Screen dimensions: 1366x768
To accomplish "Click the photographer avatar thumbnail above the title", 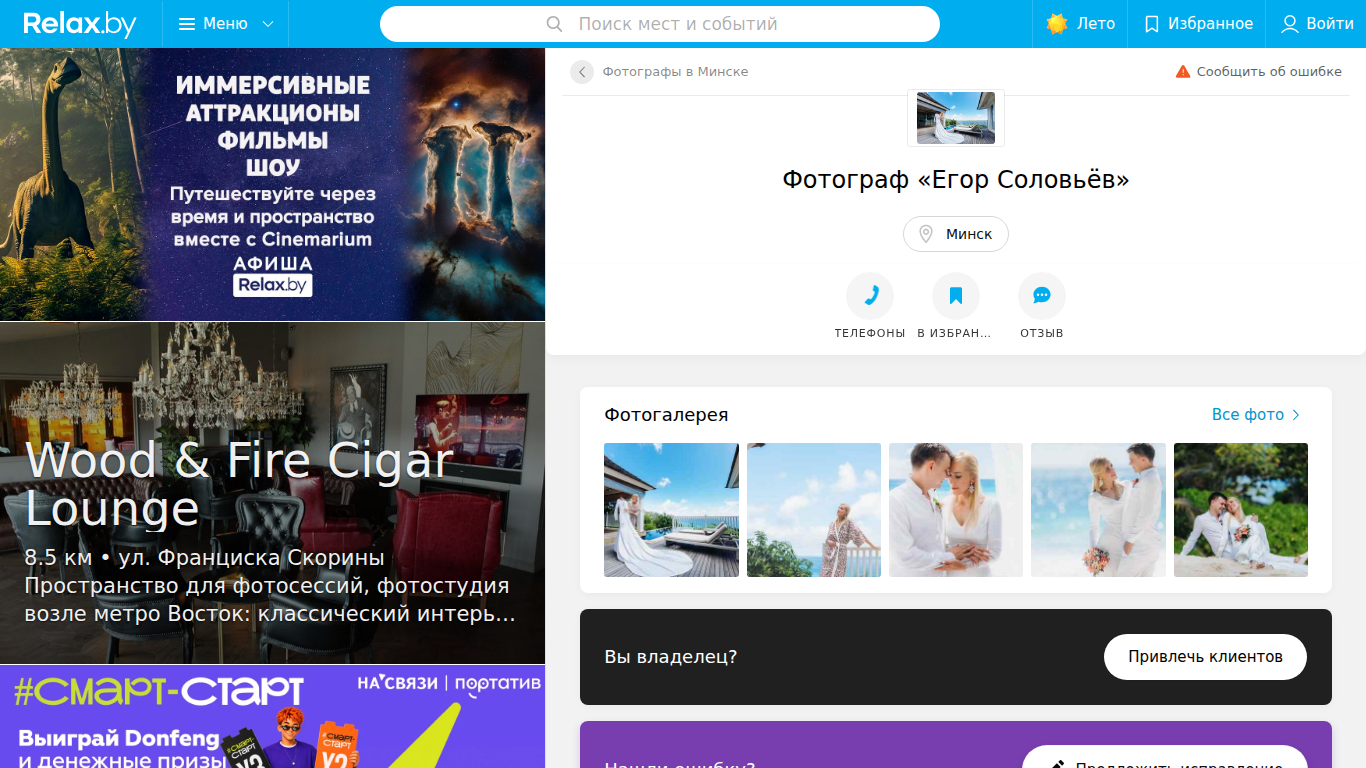I will pyautogui.click(x=956, y=118).
